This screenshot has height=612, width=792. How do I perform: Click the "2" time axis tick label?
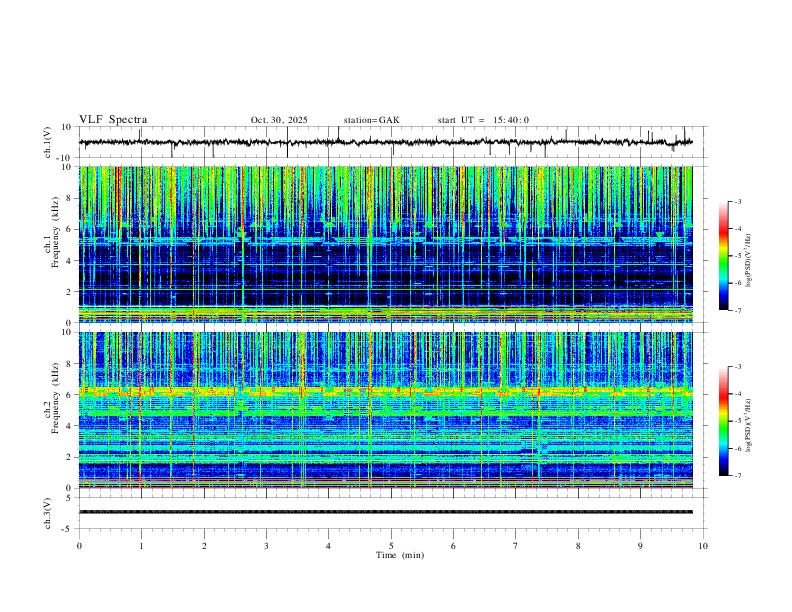click(204, 546)
